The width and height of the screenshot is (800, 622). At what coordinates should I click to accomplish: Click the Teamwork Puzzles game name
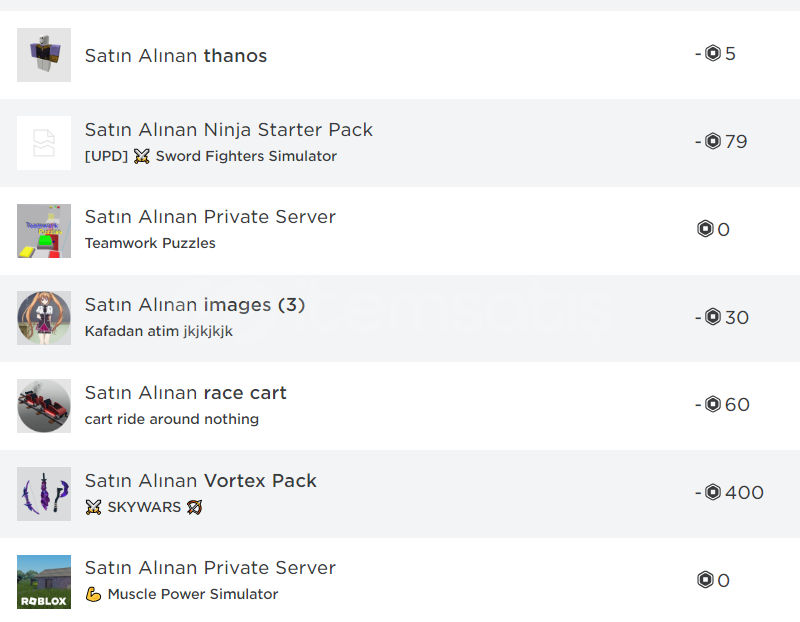pyautogui.click(x=150, y=243)
